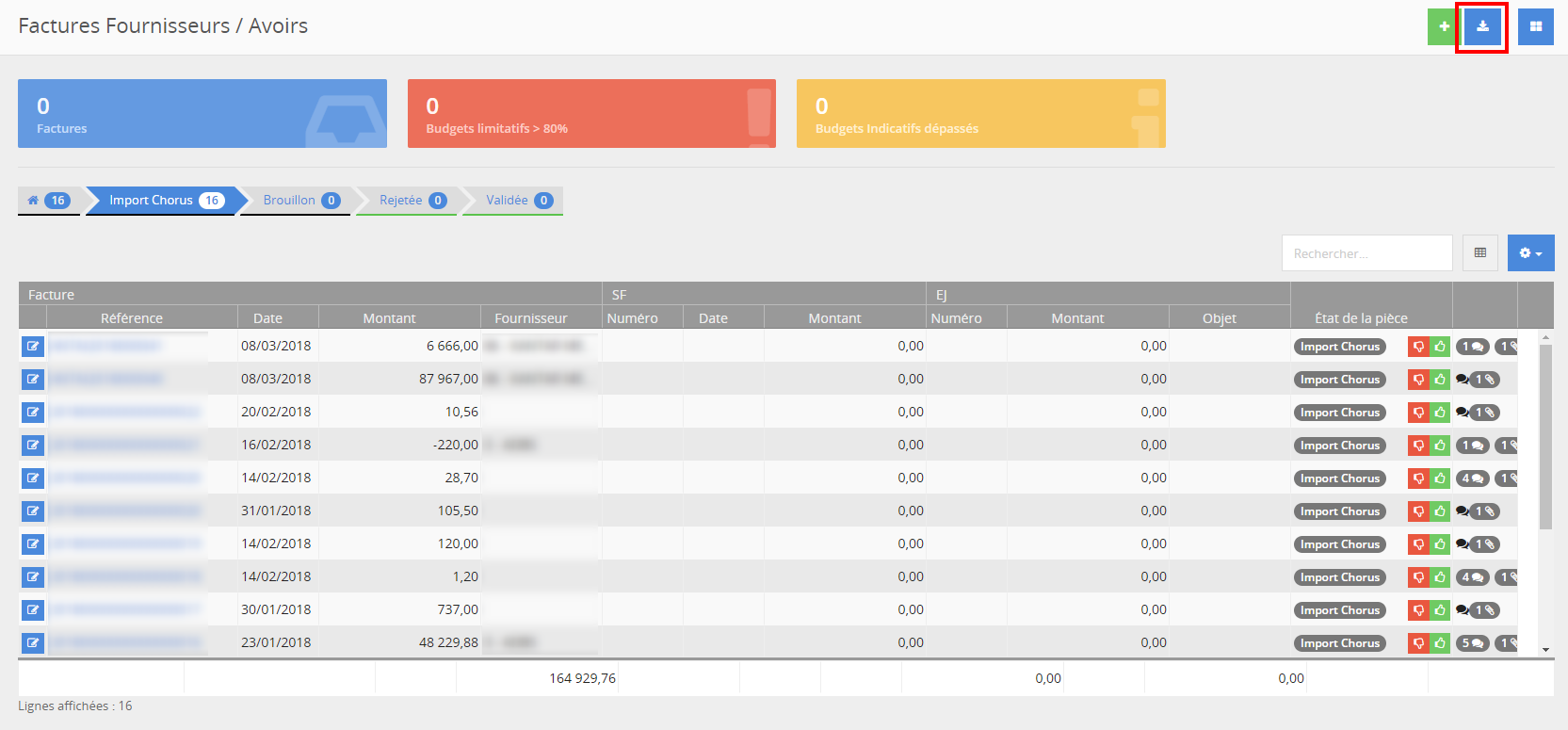Approve the -220,00 invoice with thumbs-up
The image size is (1568, 730).
pos(1440,446)
